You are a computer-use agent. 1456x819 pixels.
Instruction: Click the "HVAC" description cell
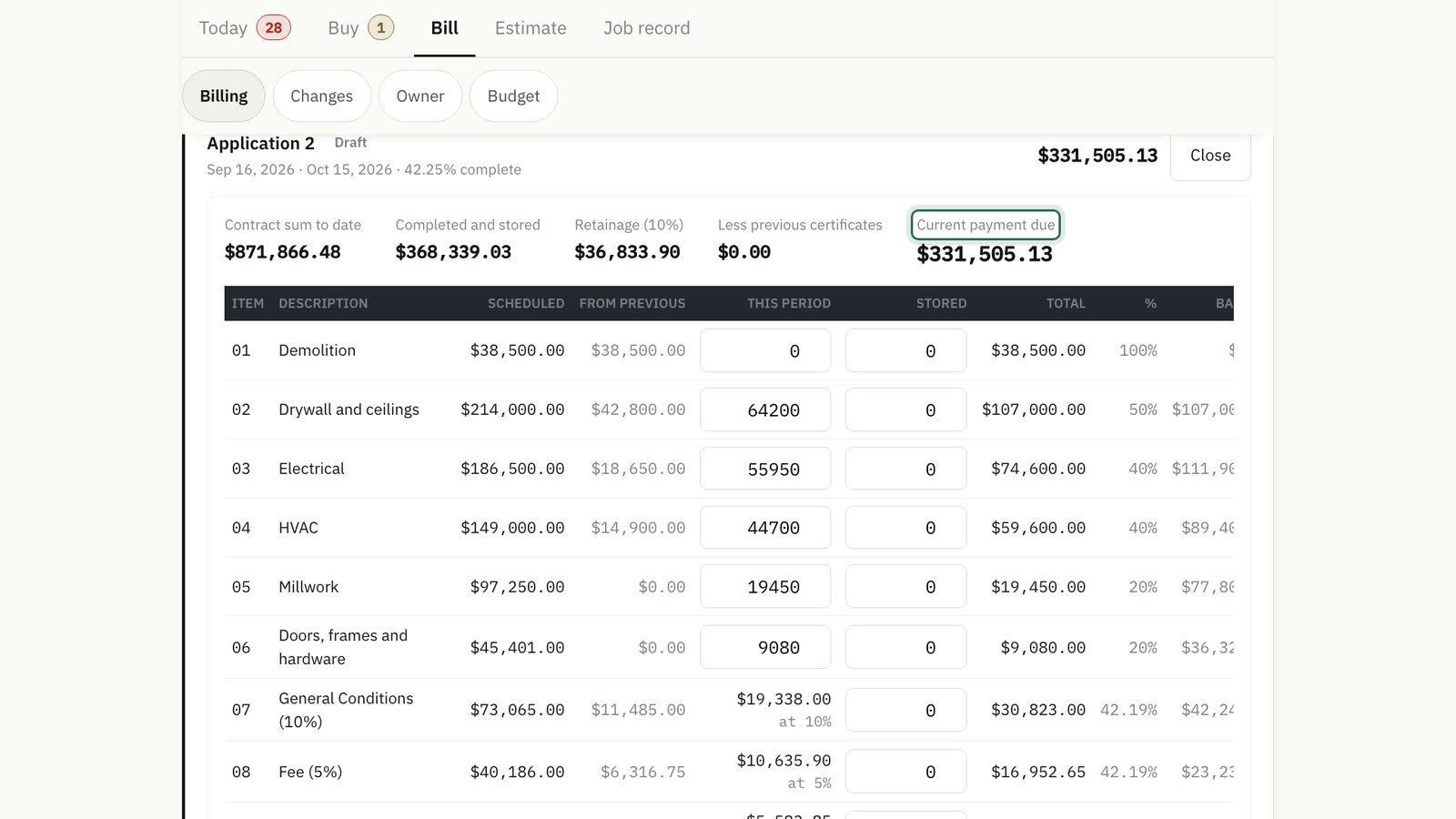[298, 528]
